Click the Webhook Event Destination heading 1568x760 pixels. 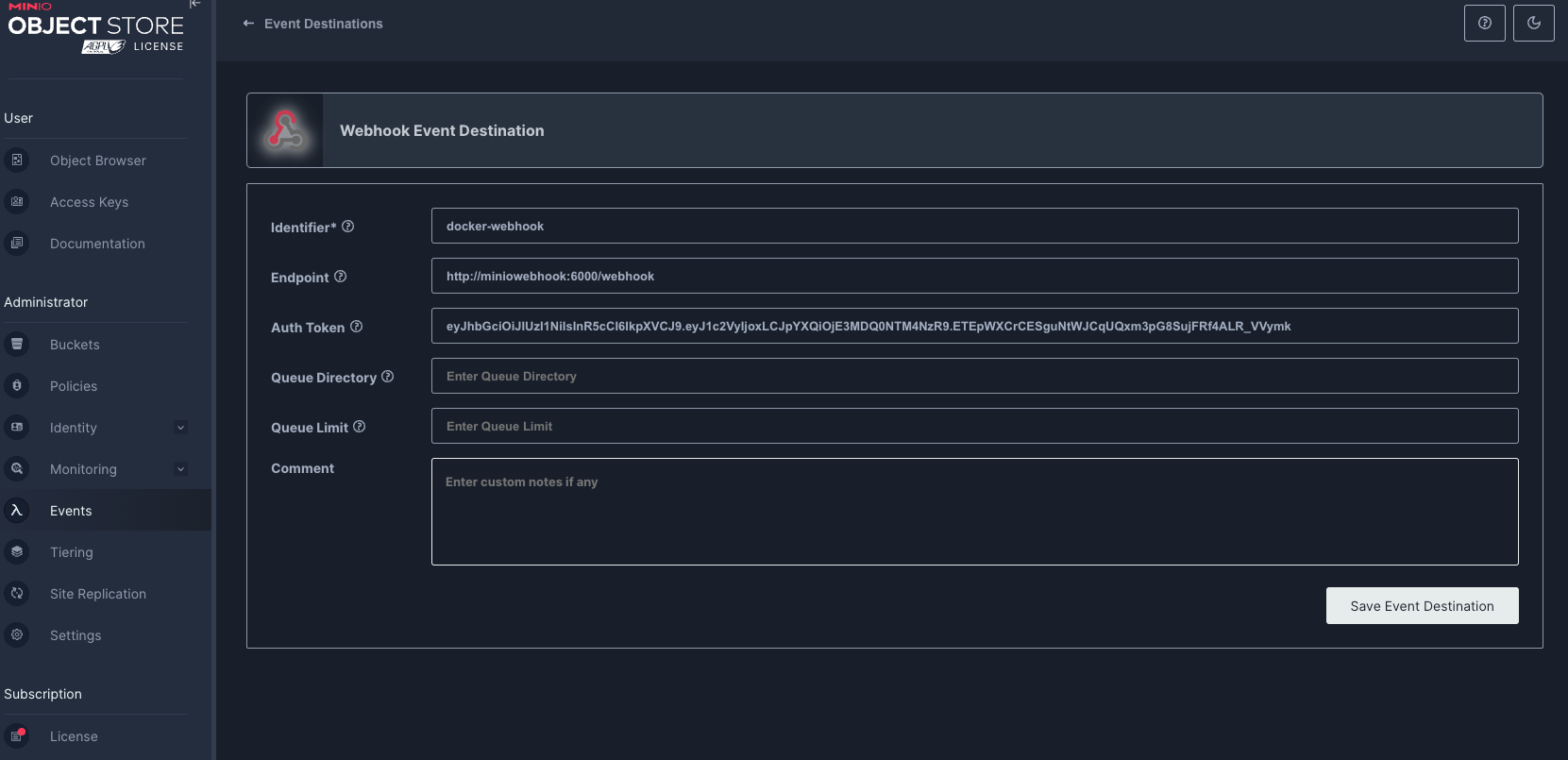pyautogui.click(x=442, y=130)
